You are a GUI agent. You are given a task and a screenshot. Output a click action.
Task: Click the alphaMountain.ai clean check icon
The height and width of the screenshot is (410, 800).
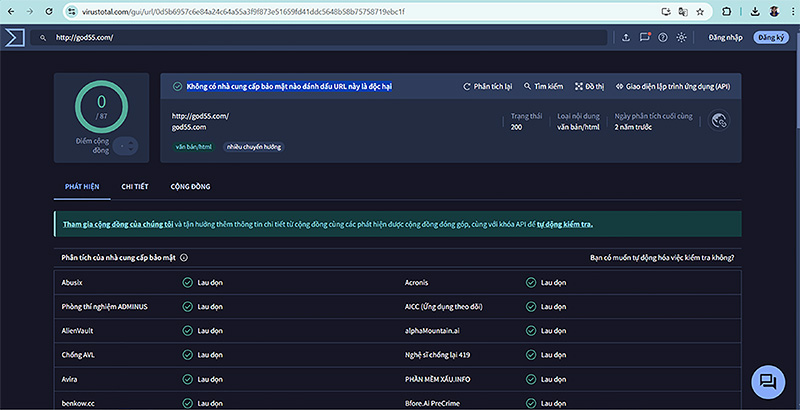point(531,331)
